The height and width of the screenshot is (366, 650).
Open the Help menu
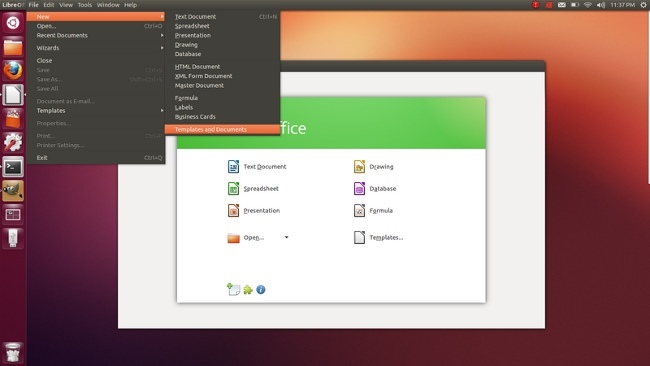(x=131, y=5)
